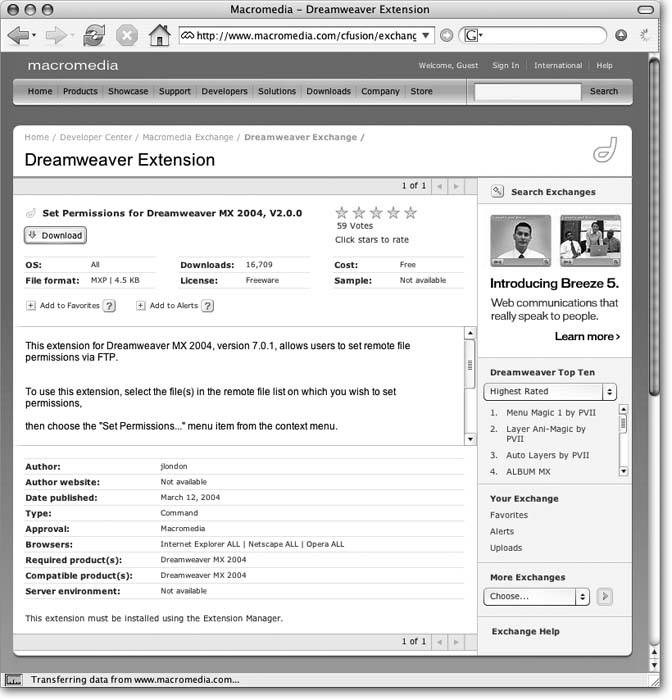672x700 pixels.
Task: Toggle the Add to Favorites plus box
Action: pyautogui.click(x=31, y=306)
